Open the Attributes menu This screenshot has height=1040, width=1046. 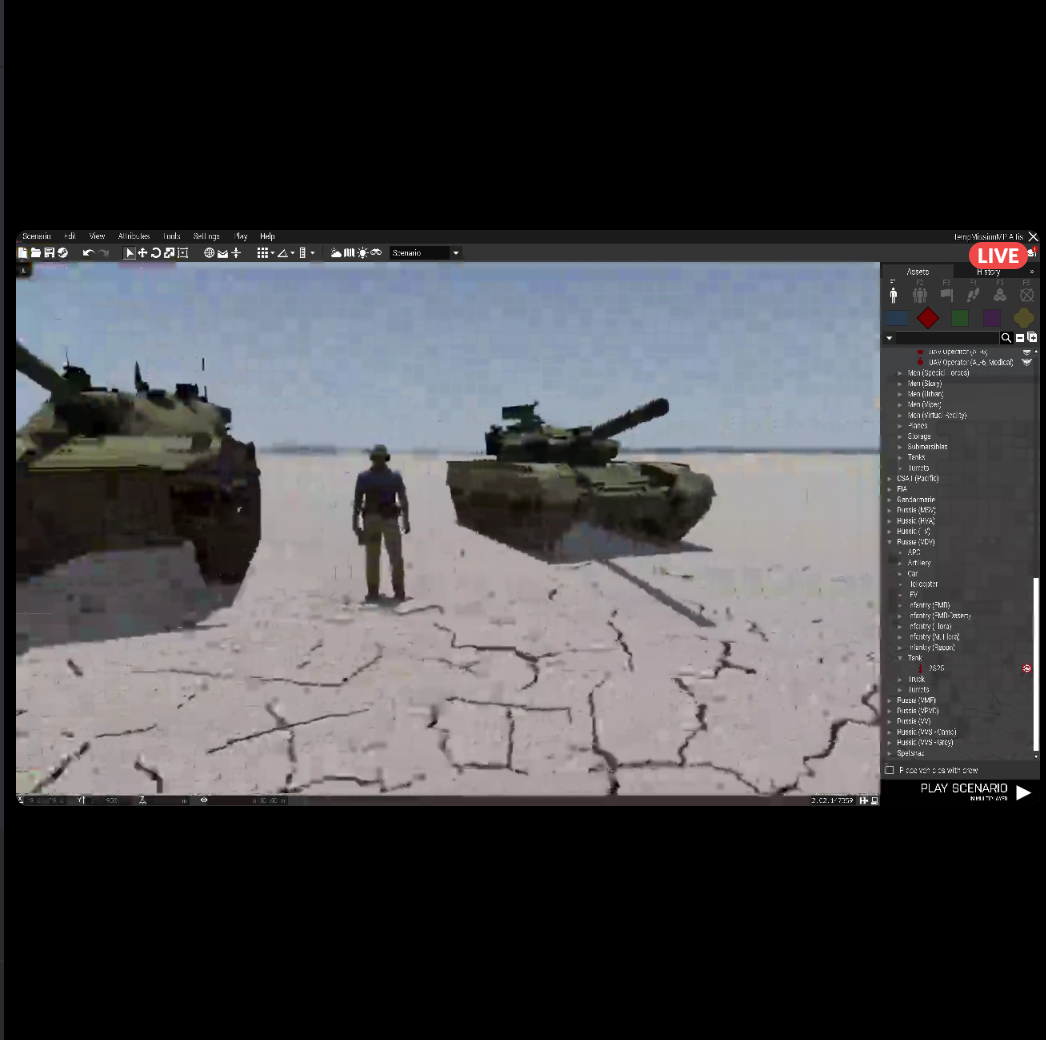click(133, 237)
